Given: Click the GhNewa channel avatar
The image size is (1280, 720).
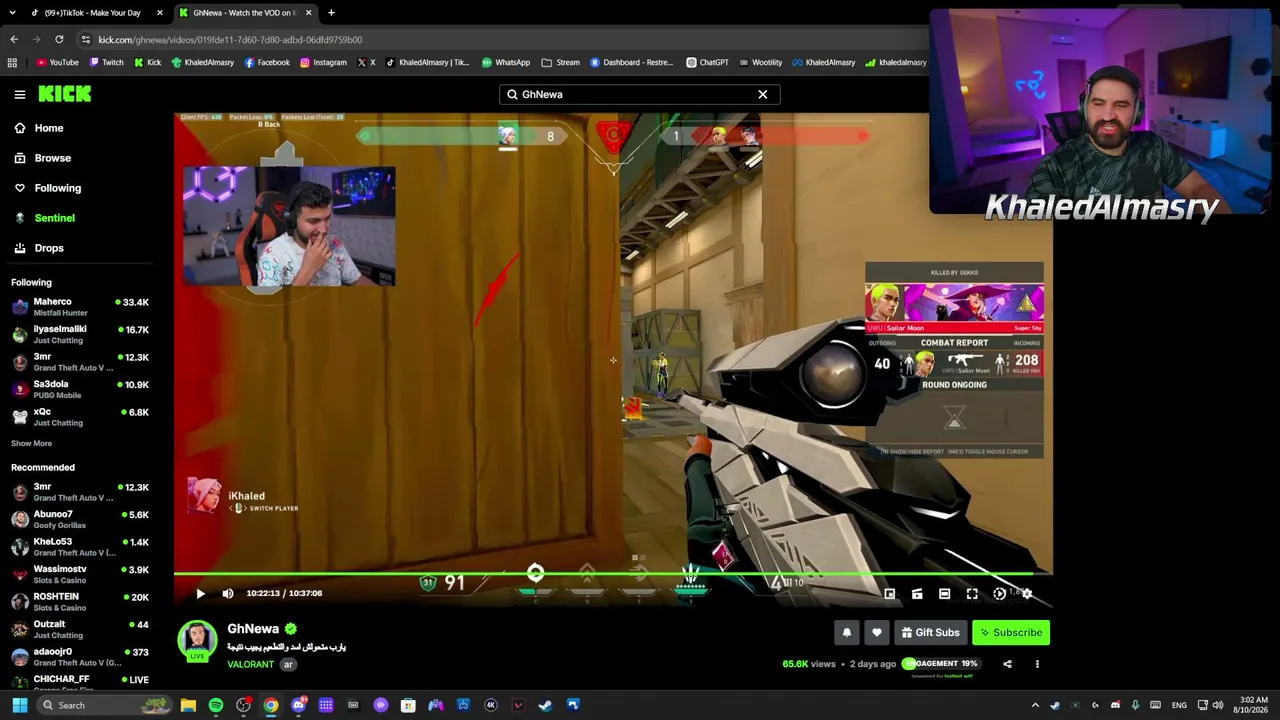Looking at the screenshot, I should click(x=197, y=640).
